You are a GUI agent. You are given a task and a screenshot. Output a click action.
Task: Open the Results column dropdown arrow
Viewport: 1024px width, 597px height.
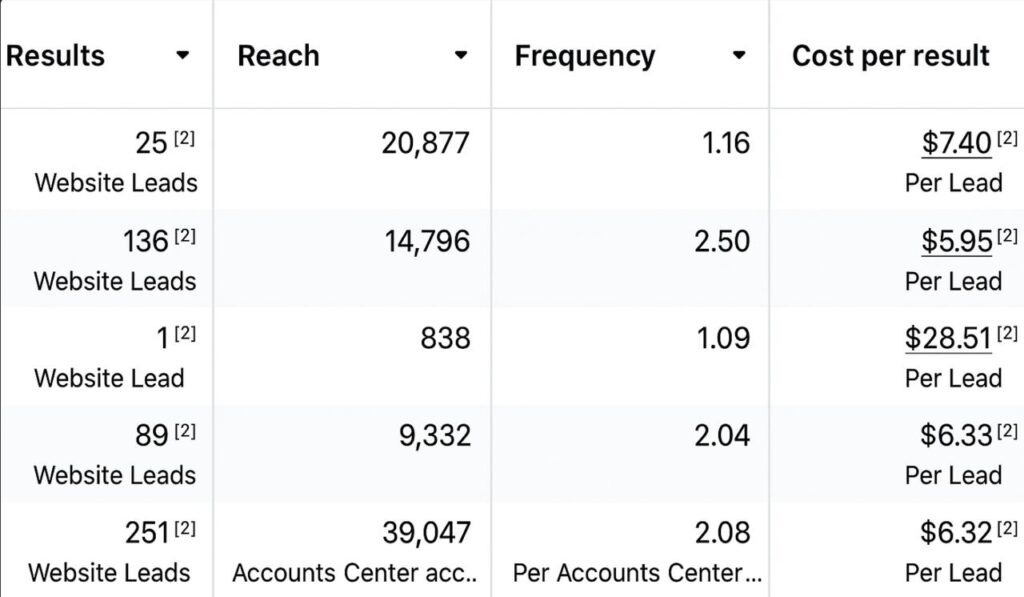point(182,56)
